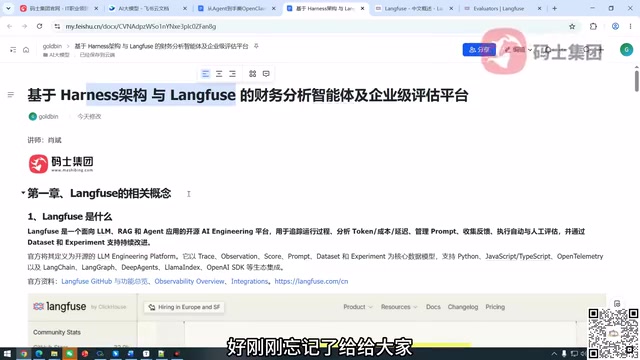This screenshot has height=360, width=640.
Task: Open the Product dropdown in langfuse image
Action: coord(358,307)
